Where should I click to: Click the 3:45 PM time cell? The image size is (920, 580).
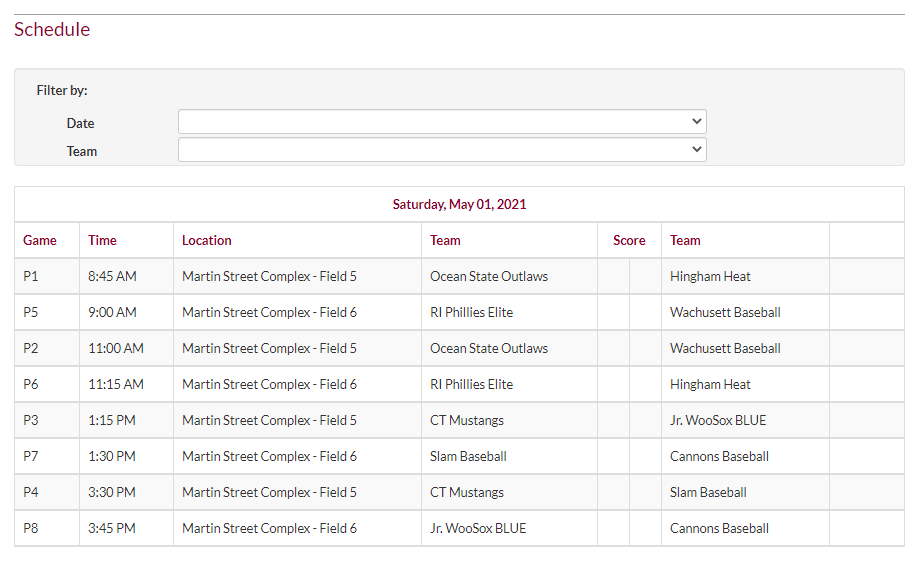pos(112,528)
